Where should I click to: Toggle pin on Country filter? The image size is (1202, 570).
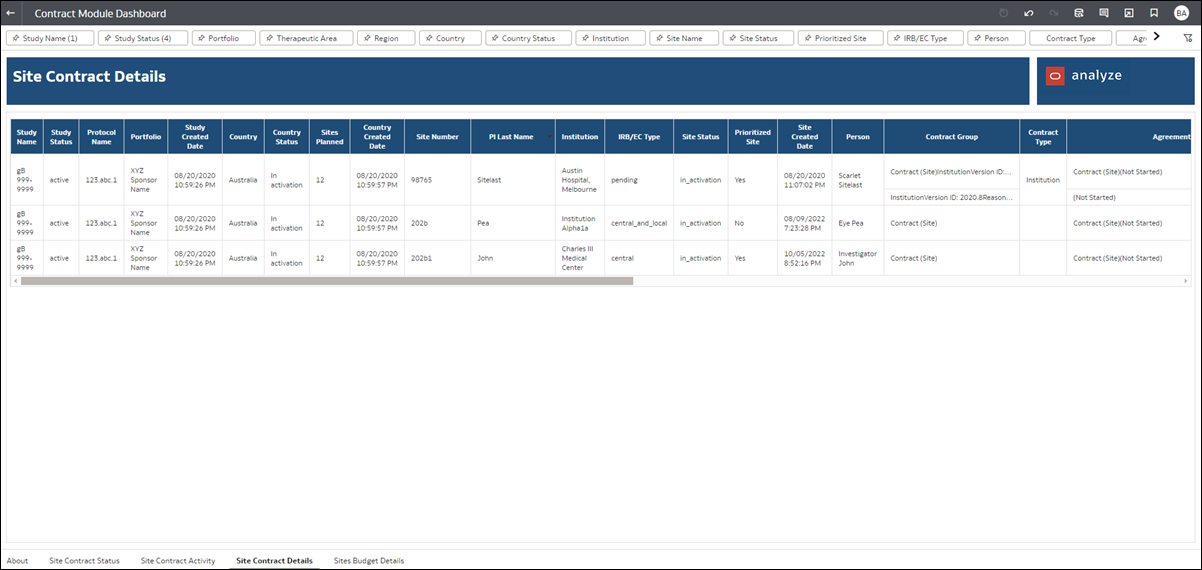coord(428,38)
